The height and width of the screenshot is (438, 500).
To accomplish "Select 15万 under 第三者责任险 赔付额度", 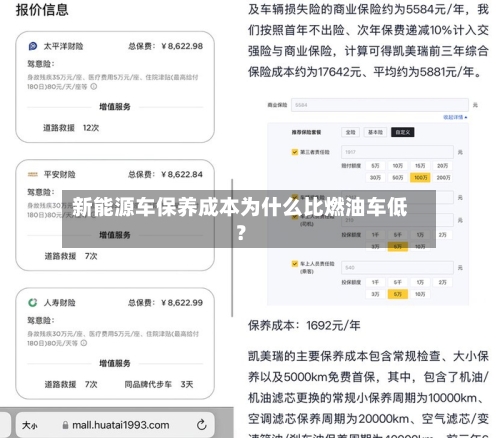I will tap(420, 166).
